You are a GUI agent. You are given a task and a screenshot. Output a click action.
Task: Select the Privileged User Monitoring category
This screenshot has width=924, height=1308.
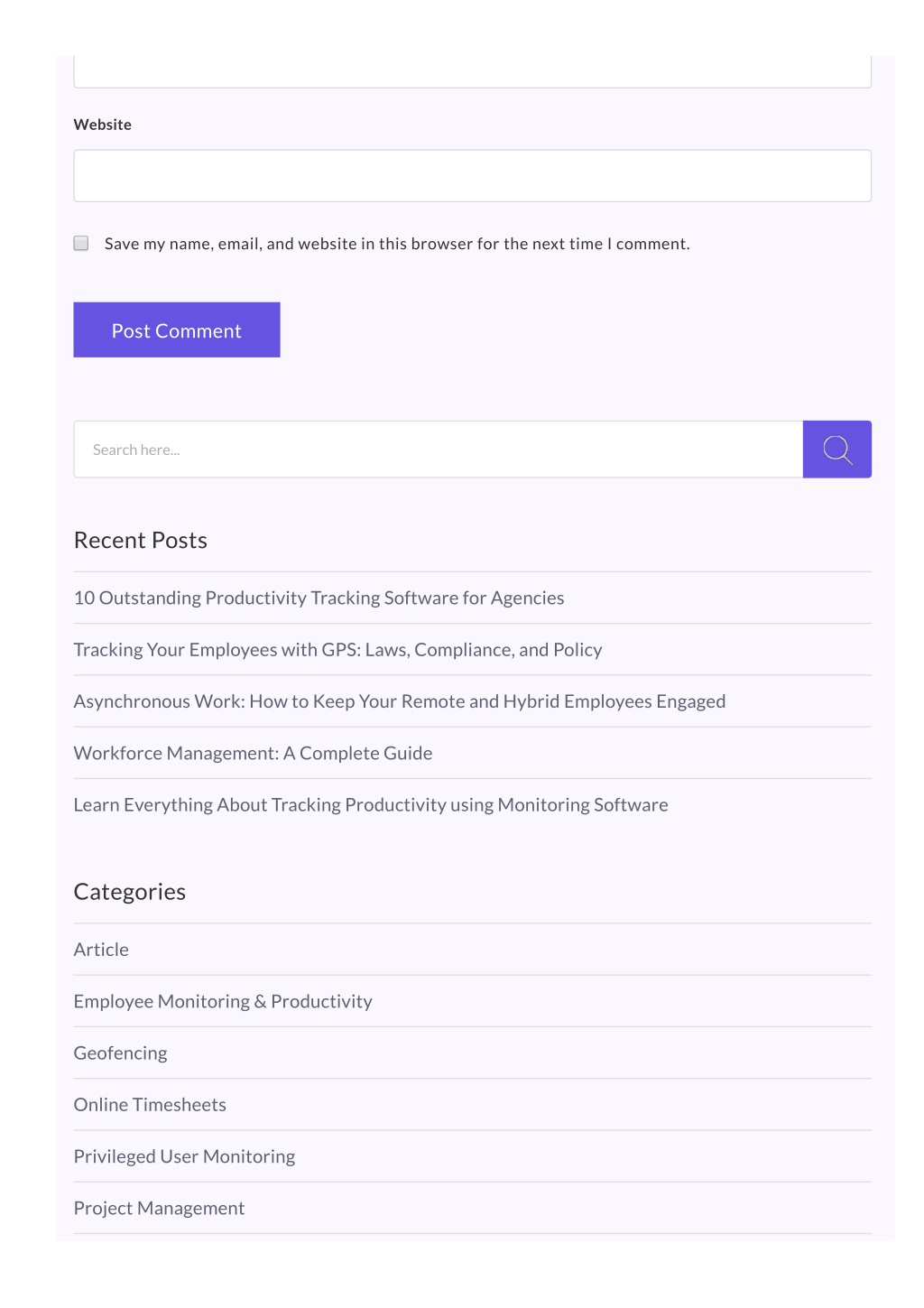tap(184, 1156)
